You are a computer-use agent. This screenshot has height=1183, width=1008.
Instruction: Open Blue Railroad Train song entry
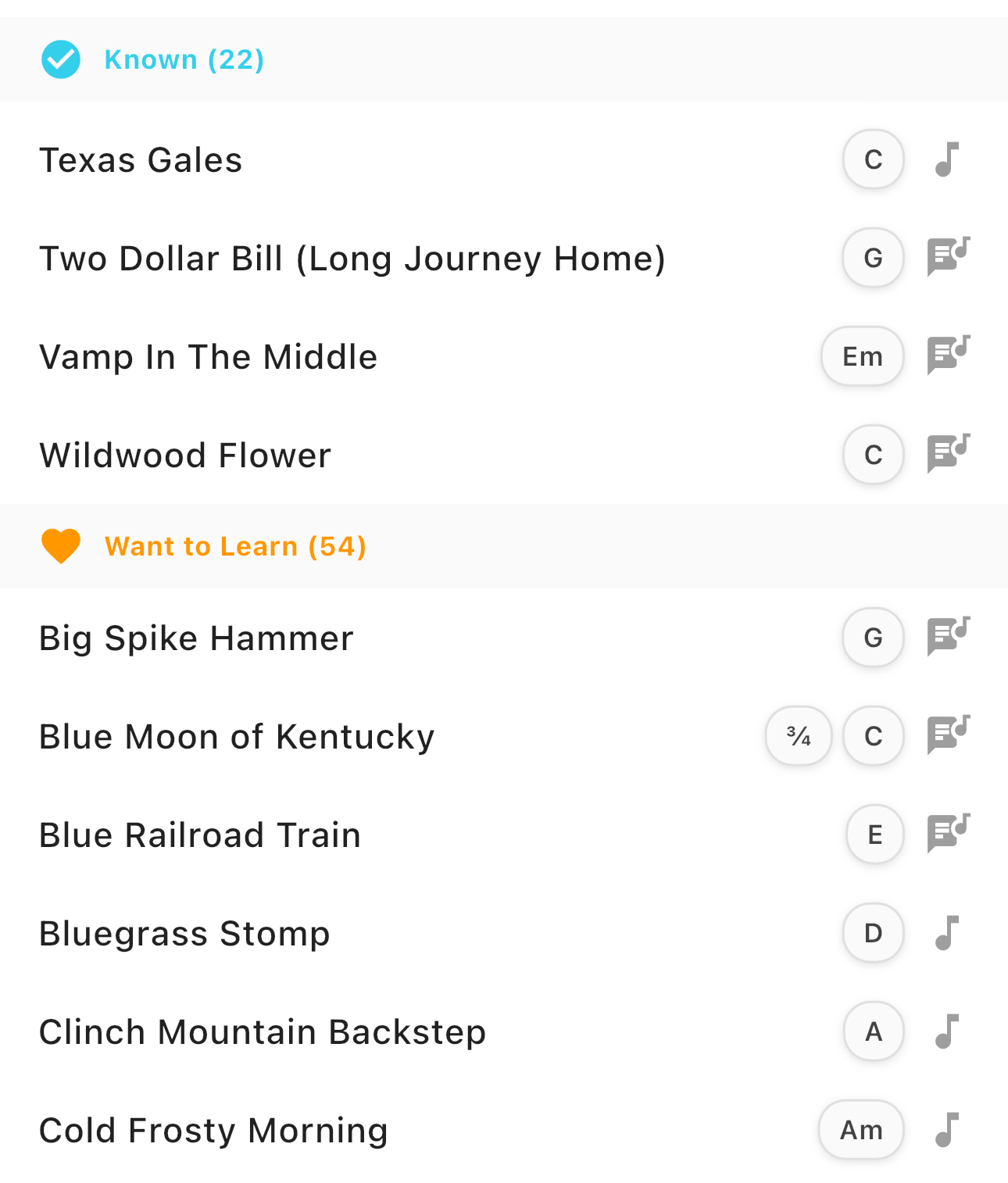200,835
